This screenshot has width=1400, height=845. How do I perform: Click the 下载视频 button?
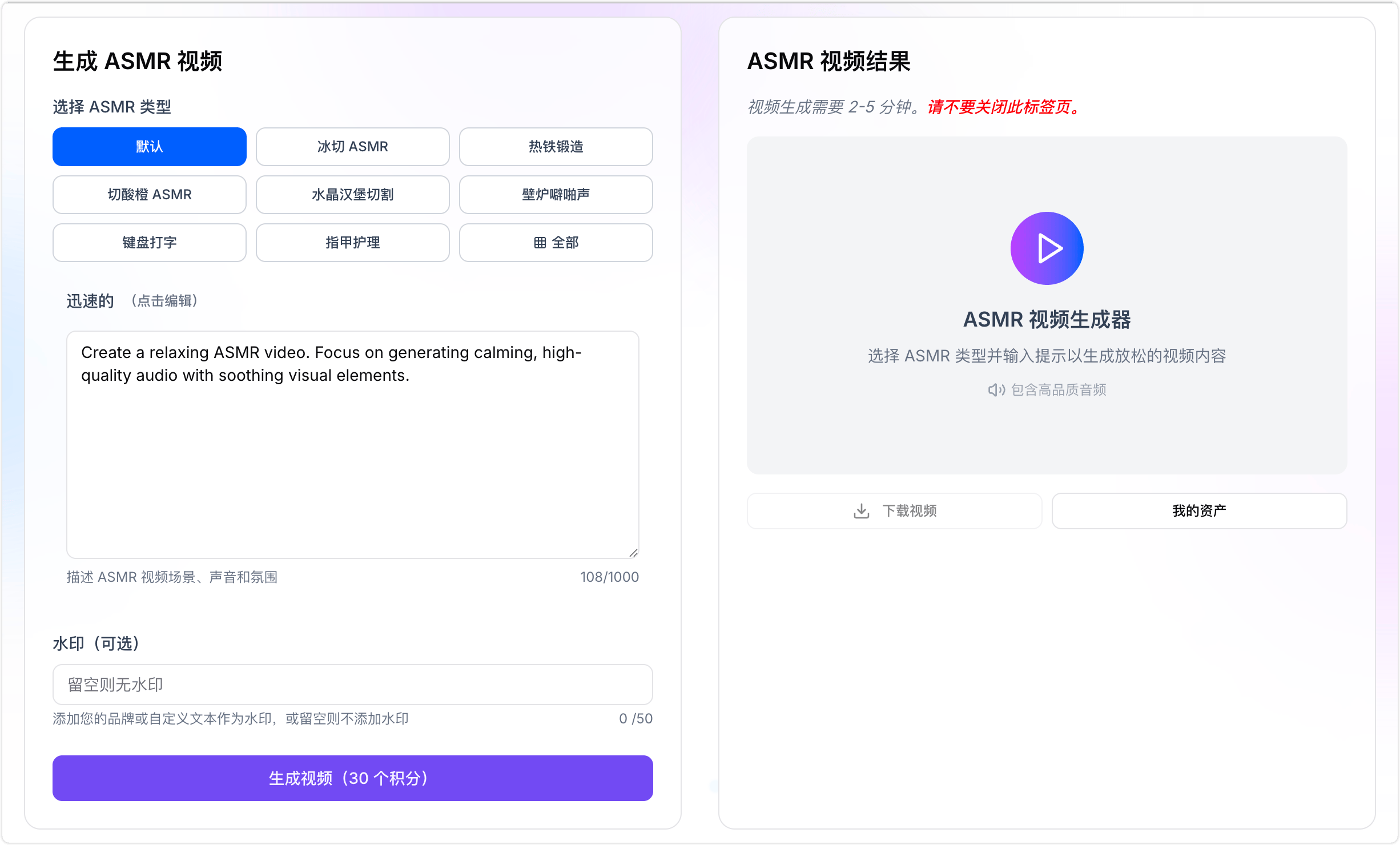tap(895, 511)
